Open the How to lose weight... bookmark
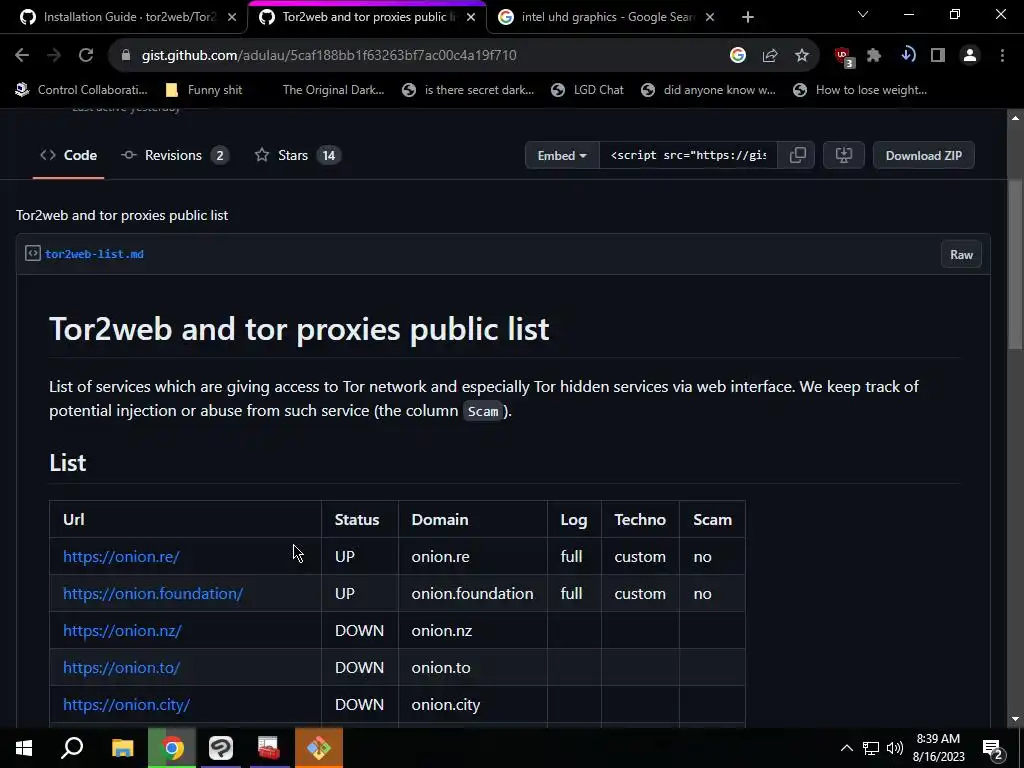The height and width of the screenshot is (768, 1024). [x=860, y=90]
